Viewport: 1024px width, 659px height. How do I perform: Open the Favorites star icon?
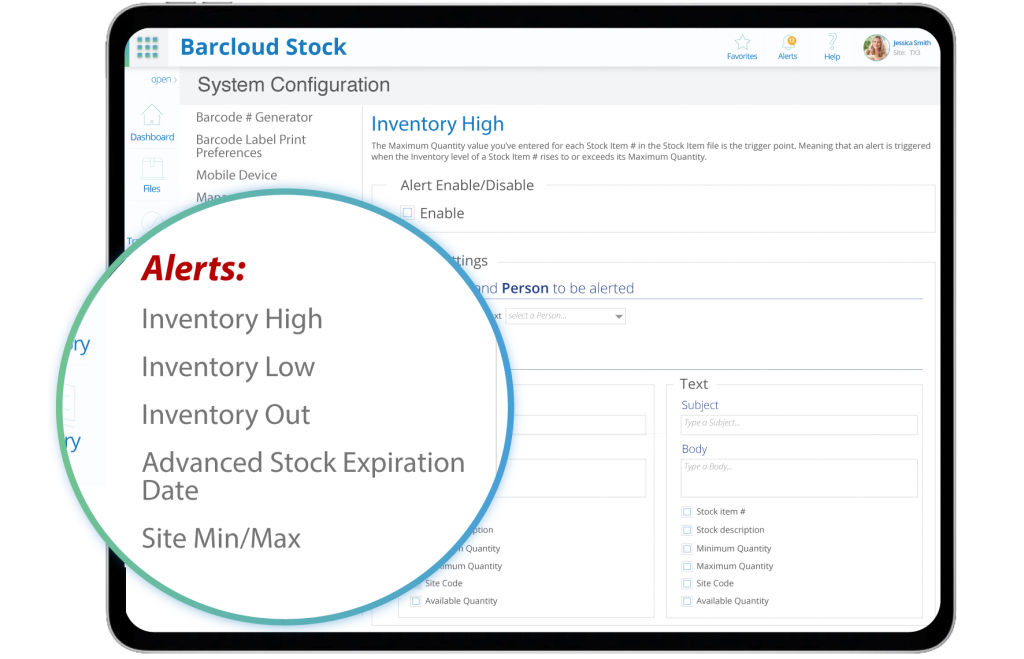point(742,42)
